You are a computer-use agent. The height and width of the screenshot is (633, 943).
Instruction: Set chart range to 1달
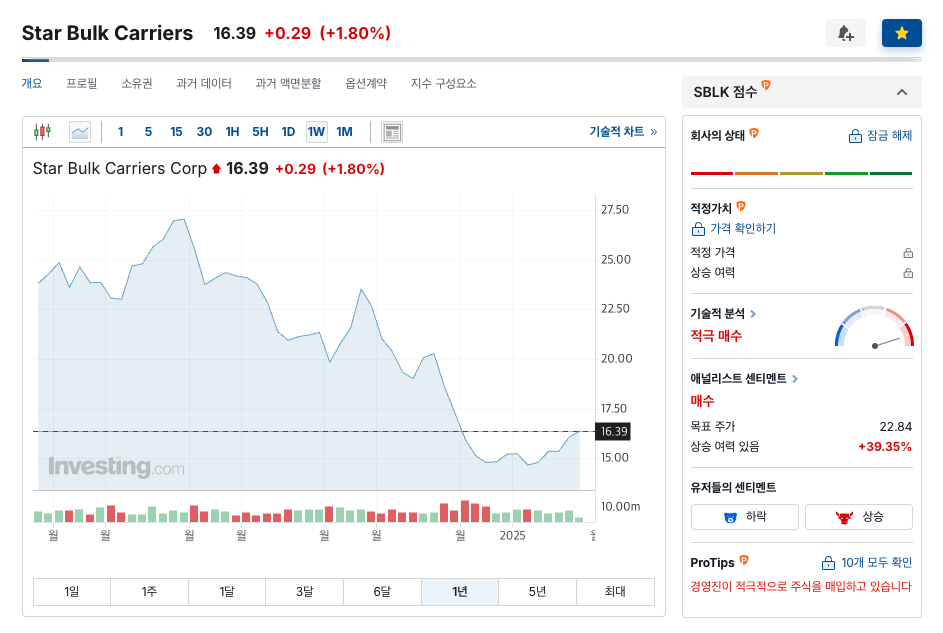click(227, 592)
